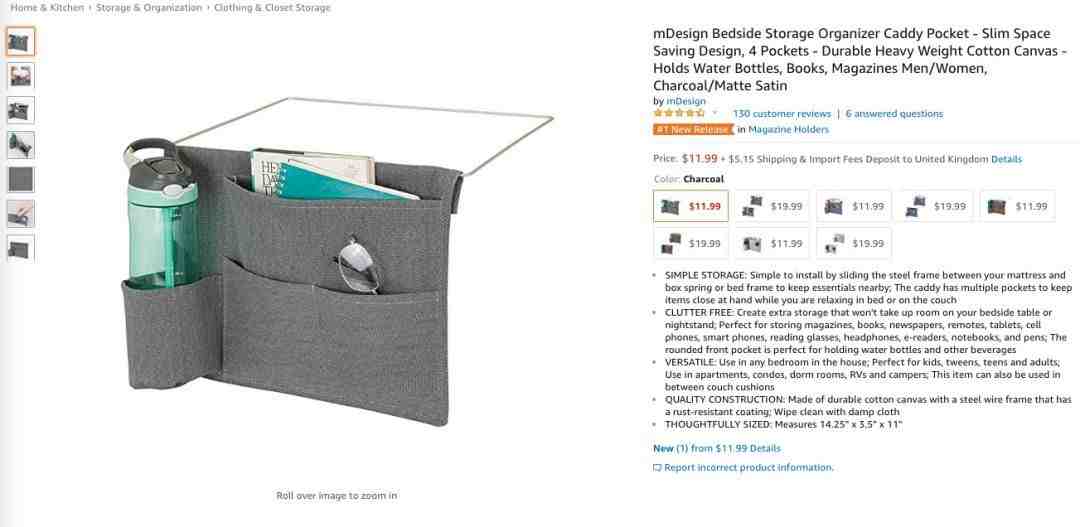View the second product thumbnail image
Viewport: 1080px width, 527px height.
(x=20, y=76)
